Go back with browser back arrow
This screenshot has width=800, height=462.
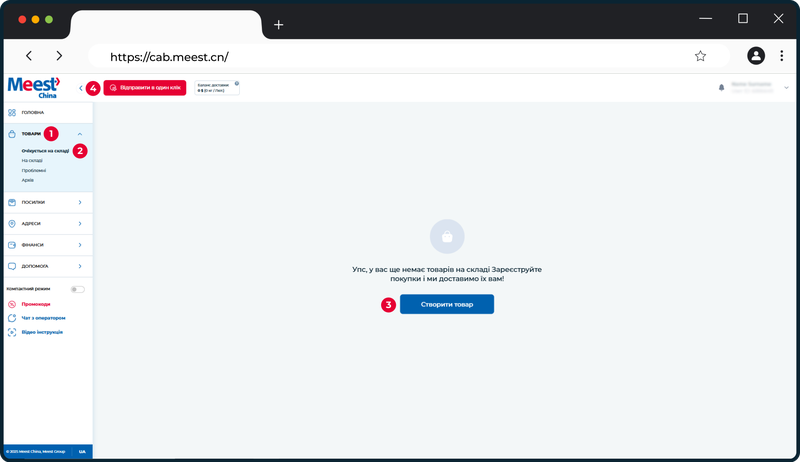[29, 56]
